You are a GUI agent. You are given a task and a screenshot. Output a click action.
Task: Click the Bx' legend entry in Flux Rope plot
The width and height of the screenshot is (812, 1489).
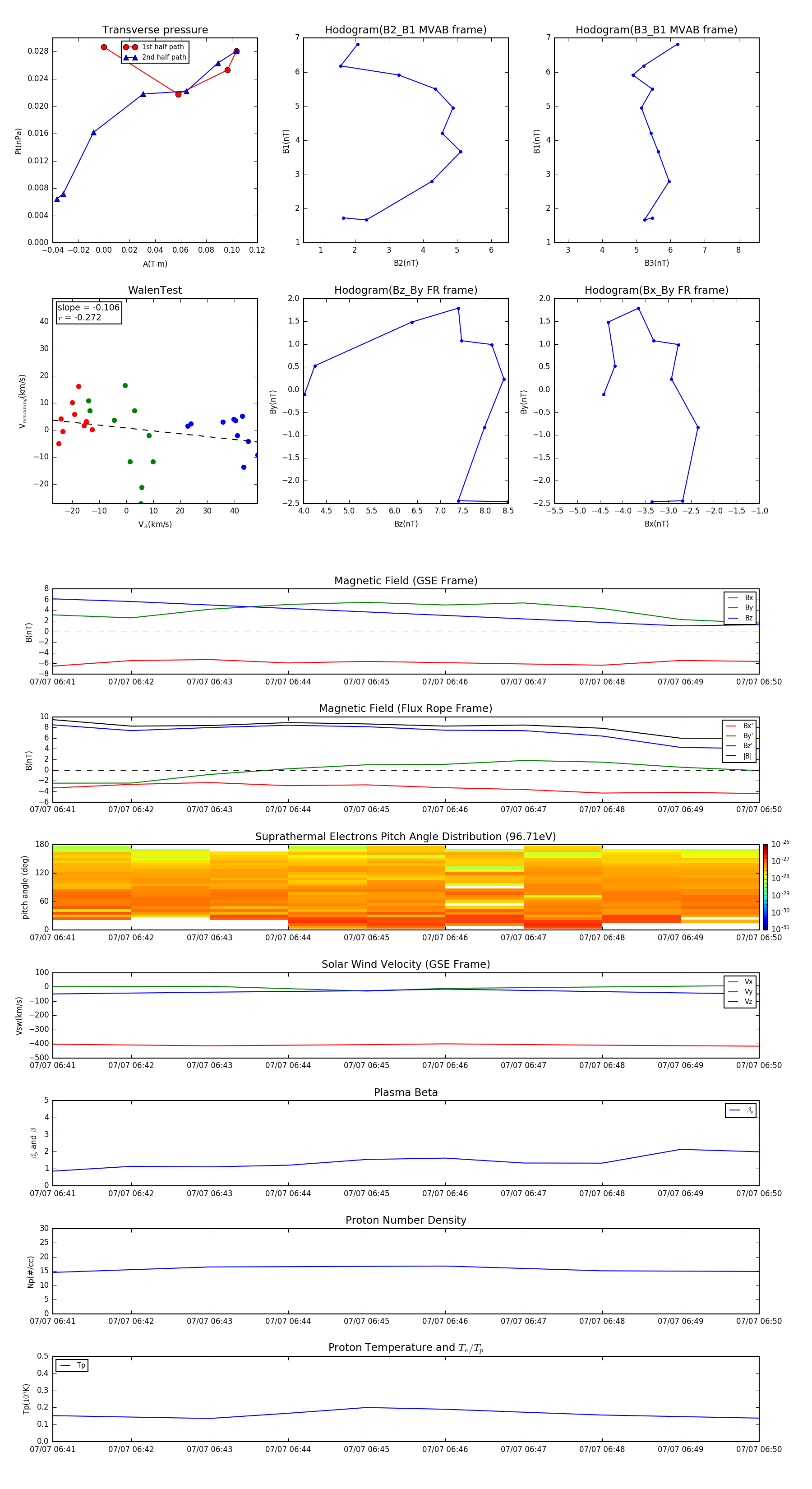(x=739, y=726)
